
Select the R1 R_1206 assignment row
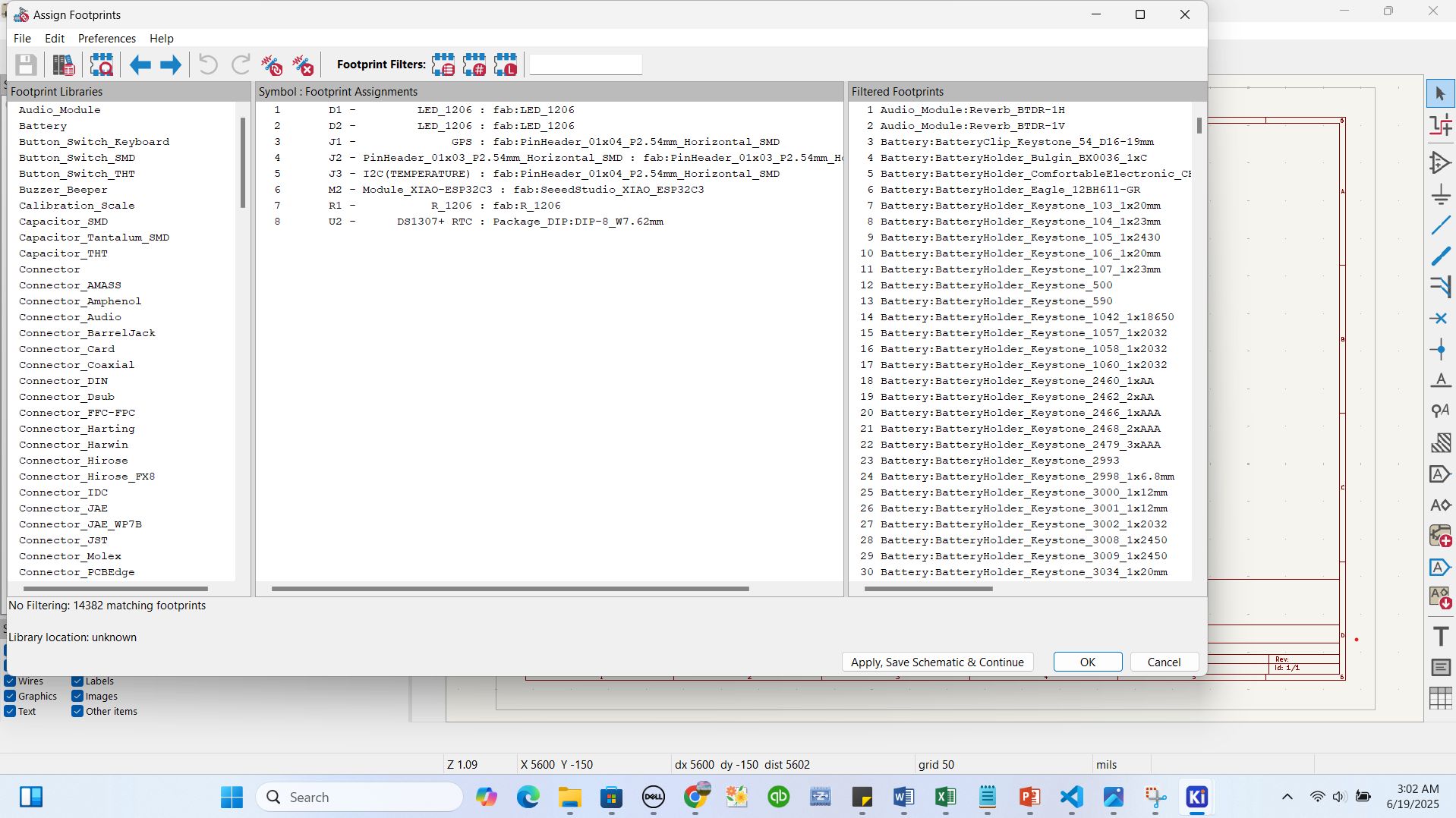coord(549,206)
